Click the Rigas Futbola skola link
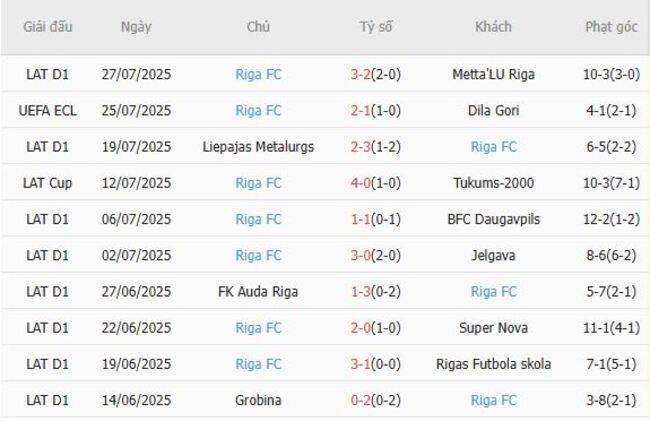Image resolution: width=650 pixels, height=421 pixels. point(493,364)
